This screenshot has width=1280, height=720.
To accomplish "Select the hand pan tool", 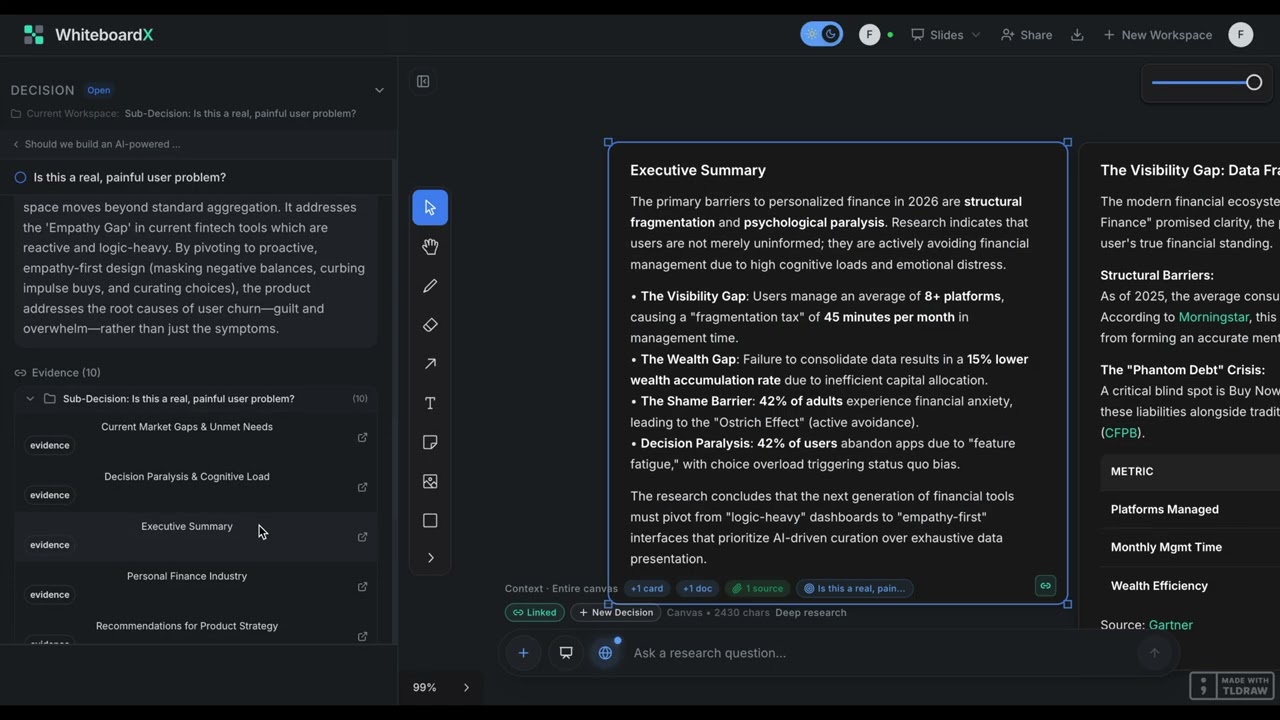I will [x=430, y=247].
